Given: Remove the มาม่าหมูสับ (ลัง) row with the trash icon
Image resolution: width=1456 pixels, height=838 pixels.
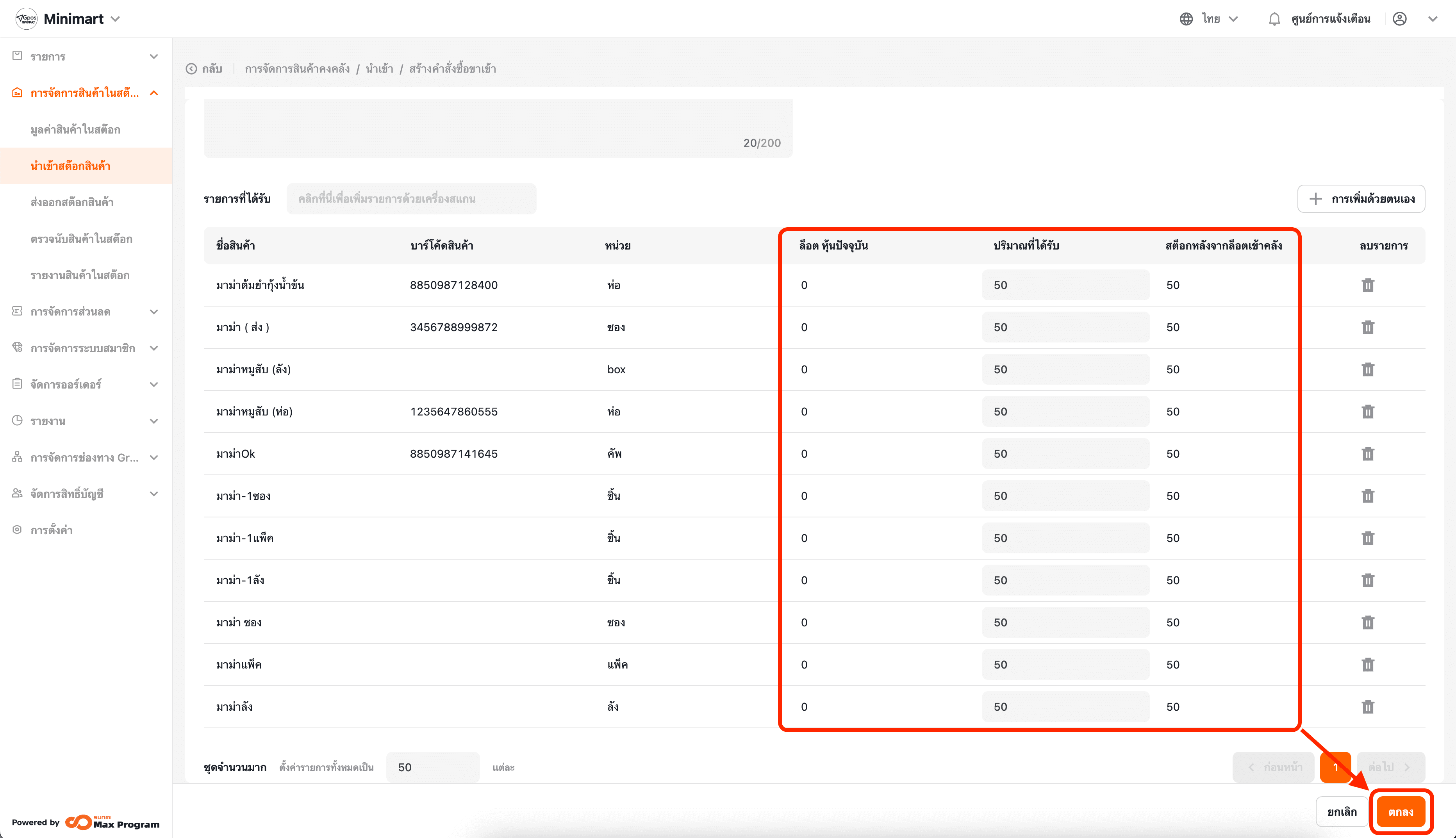Looking at the screenshot, I should tap(1367, 369).
